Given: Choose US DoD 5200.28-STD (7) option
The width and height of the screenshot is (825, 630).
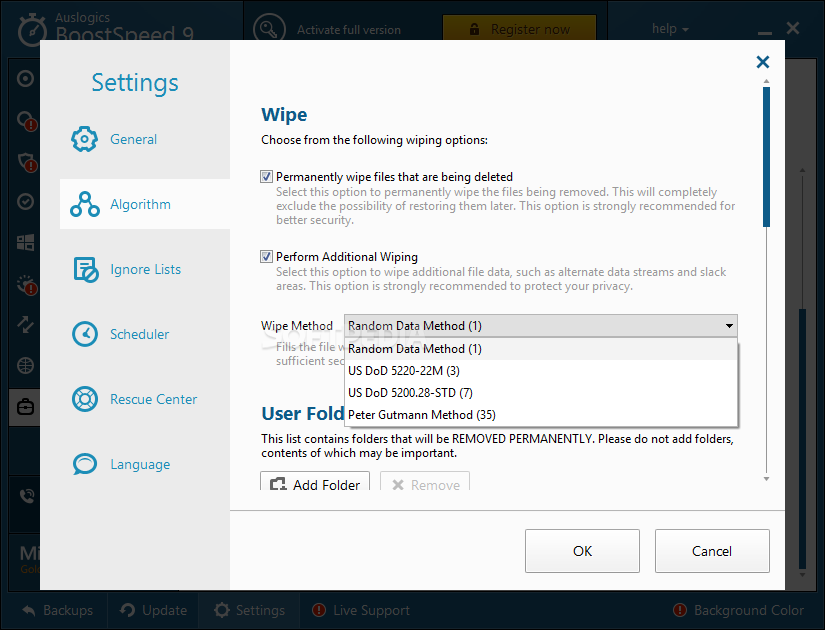Looking at the screenshot, I should 541,393.
